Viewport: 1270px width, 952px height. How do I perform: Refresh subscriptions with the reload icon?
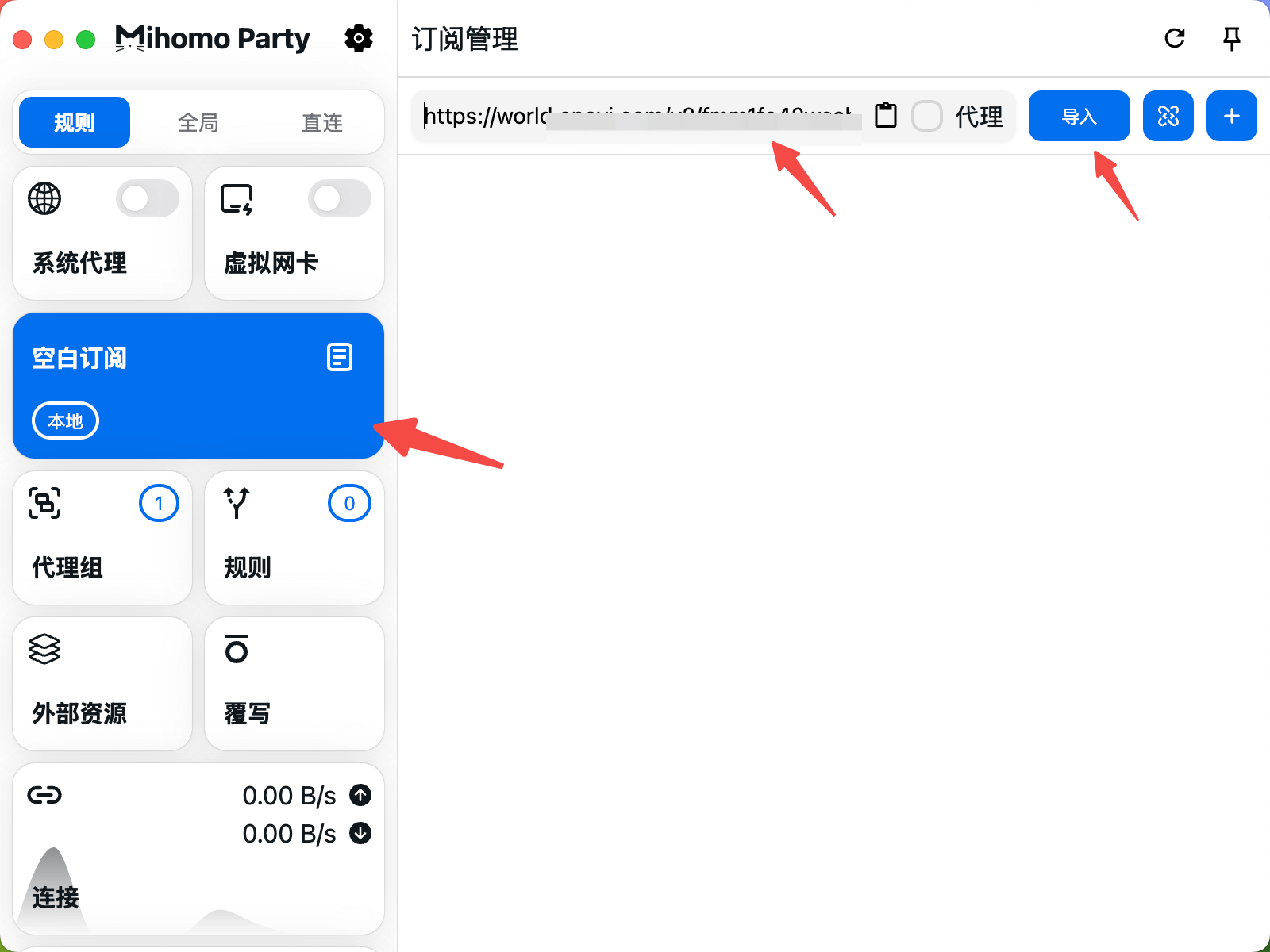pyautogui.click(x=1175, y=38)
